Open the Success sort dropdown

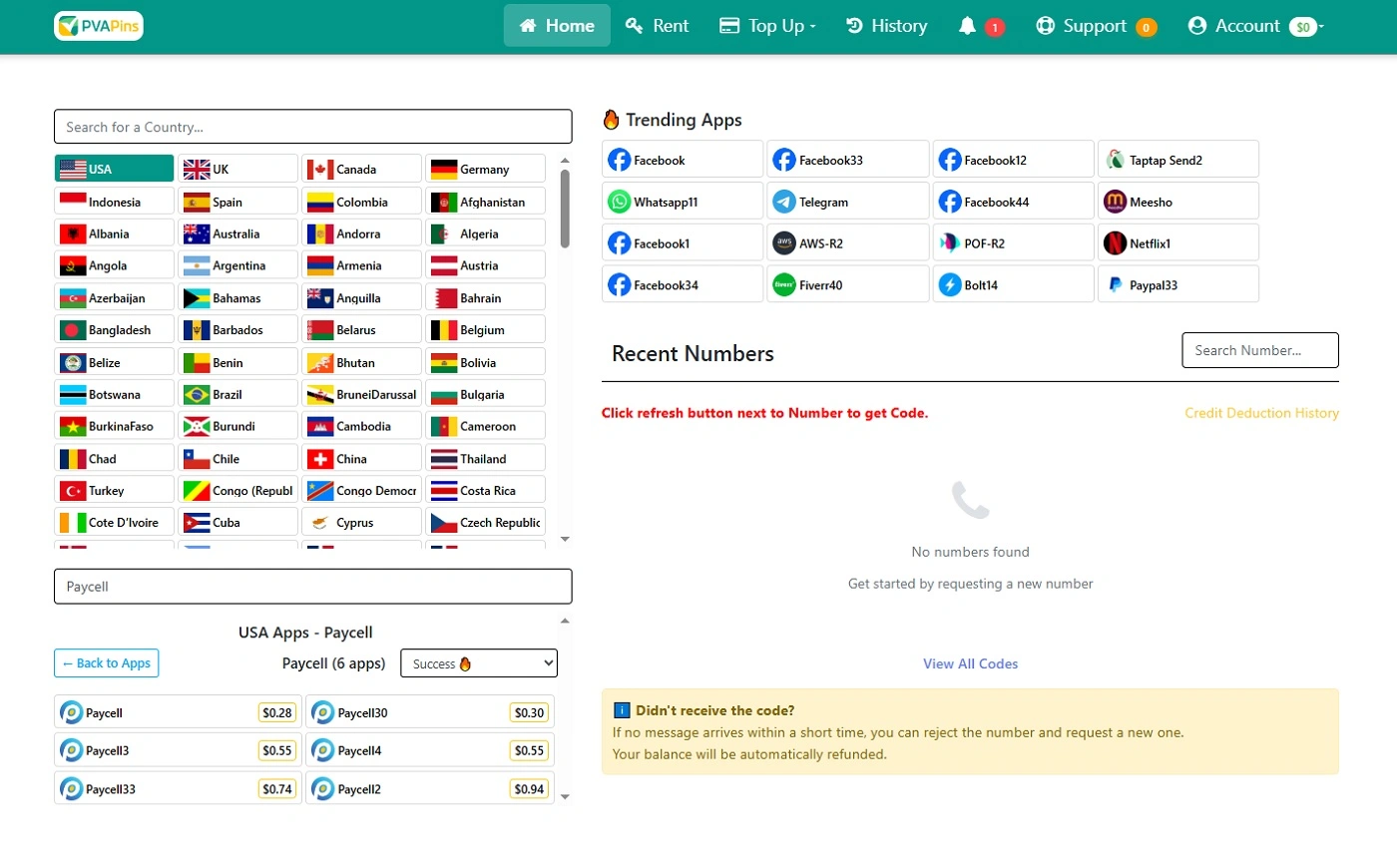coord(479,663)
